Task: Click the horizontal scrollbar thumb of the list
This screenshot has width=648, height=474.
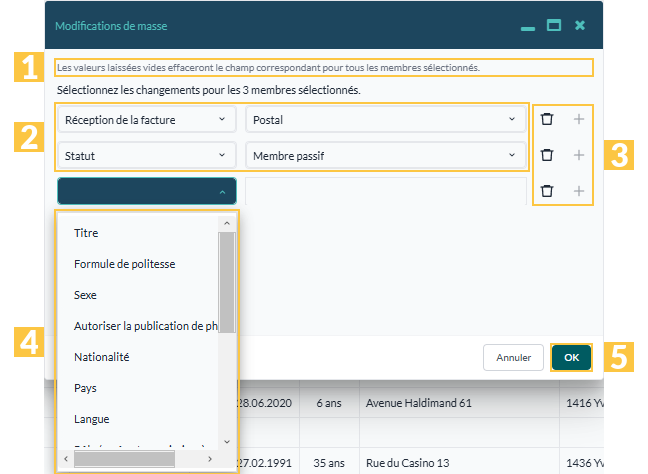Action: (x=124, y=459)
